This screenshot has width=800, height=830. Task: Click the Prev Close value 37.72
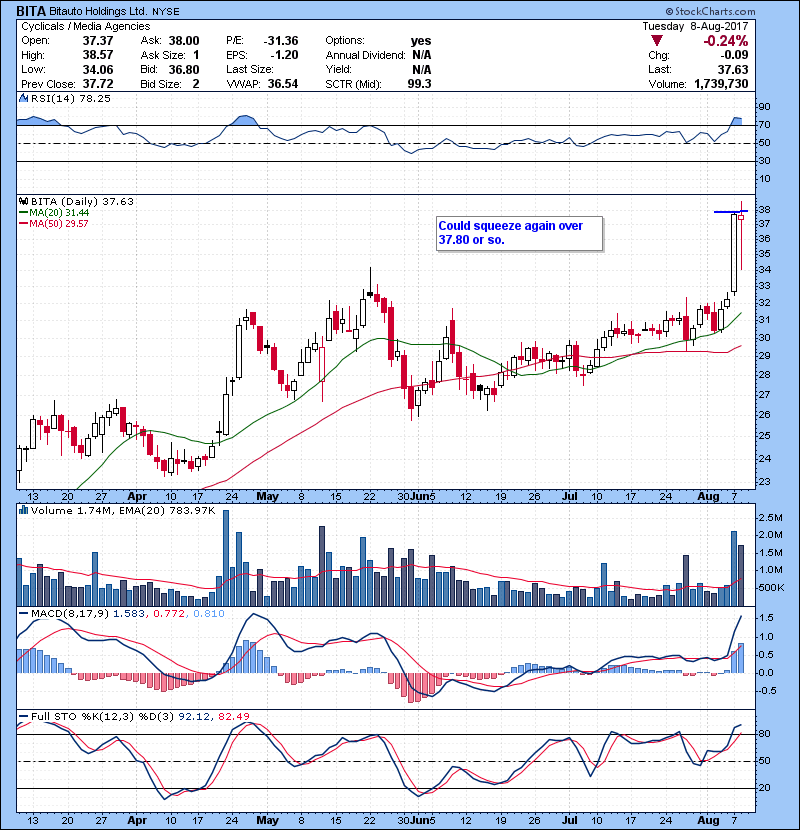point(98,84)
